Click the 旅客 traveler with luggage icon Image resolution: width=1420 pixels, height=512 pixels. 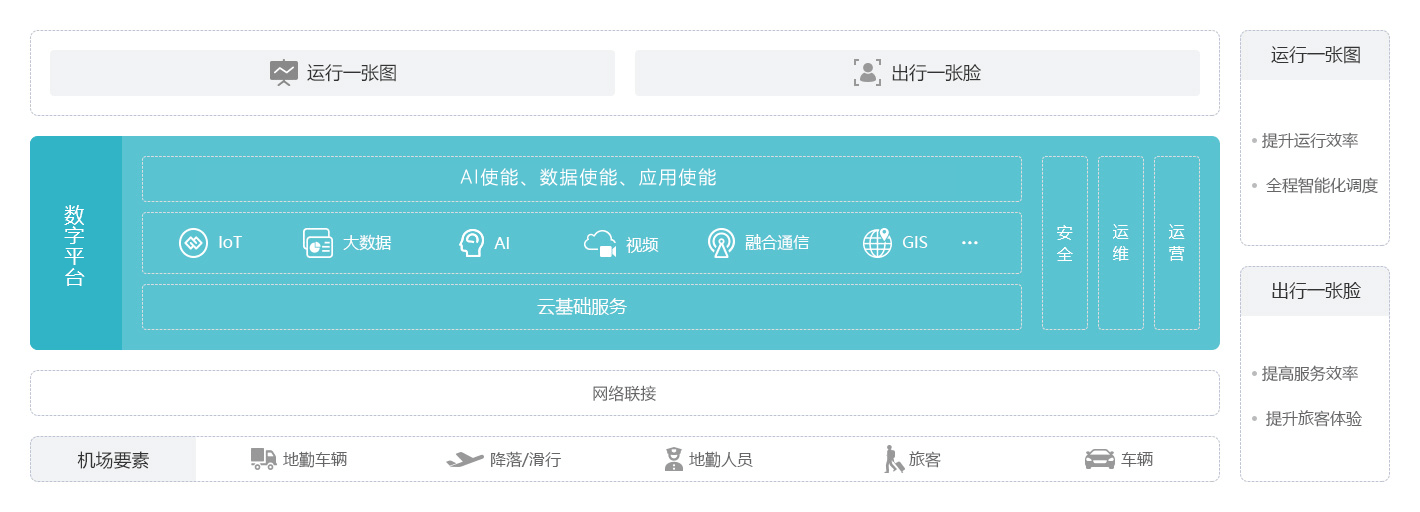point(894,459)
